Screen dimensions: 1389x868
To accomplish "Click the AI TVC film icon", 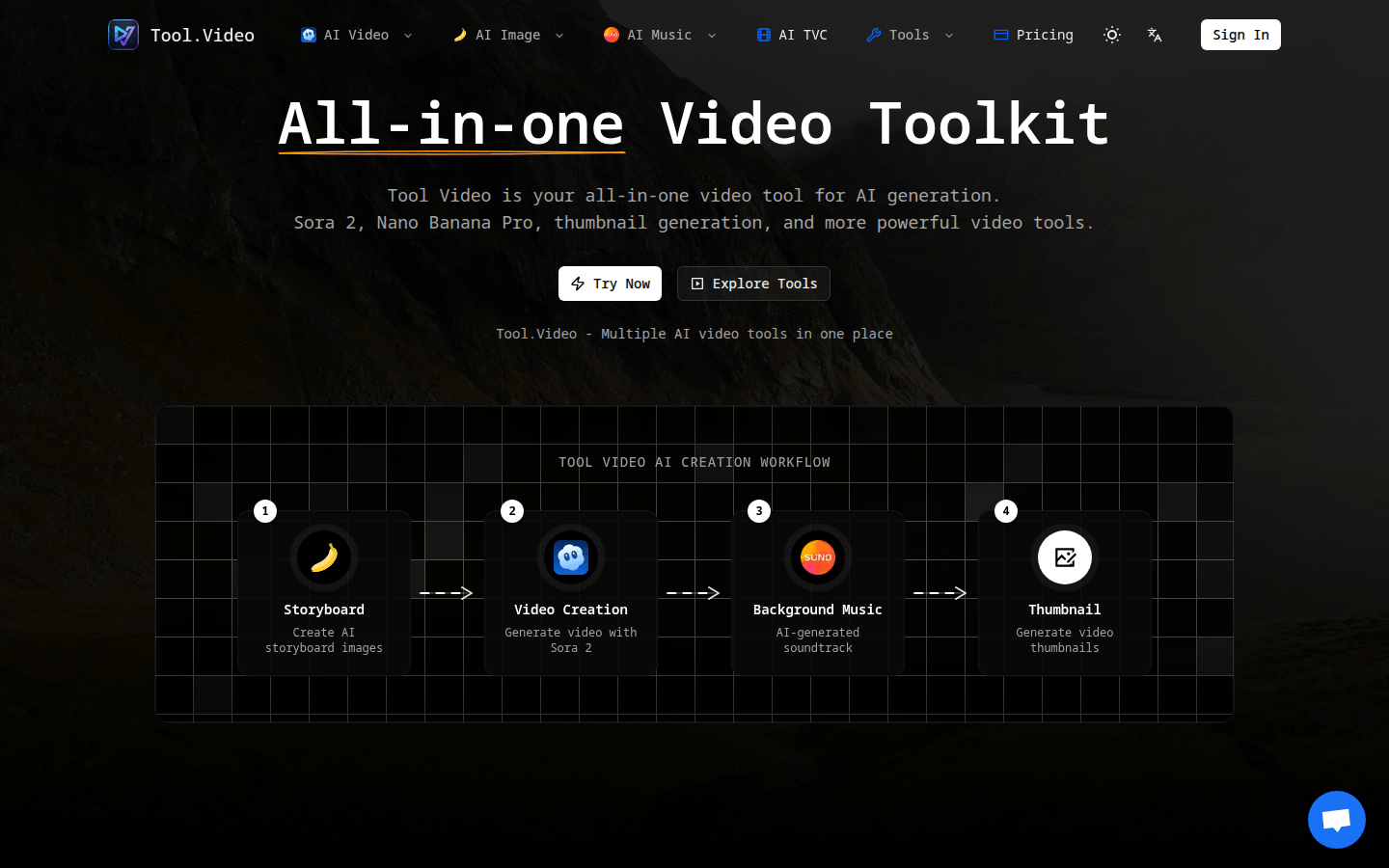I will pos(764,35).
